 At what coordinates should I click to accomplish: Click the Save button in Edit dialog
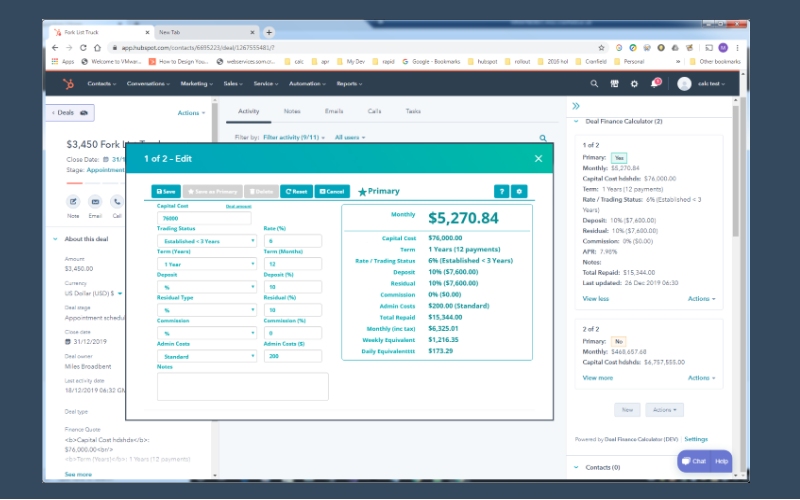tap(166, 191)
